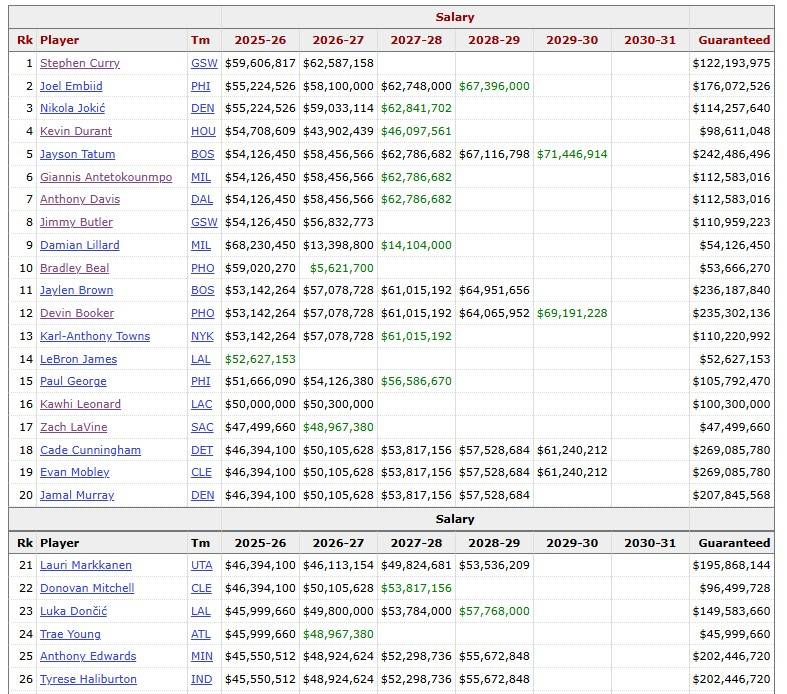Open the NYK team link

pyautogui.click(x=201, y=336)
